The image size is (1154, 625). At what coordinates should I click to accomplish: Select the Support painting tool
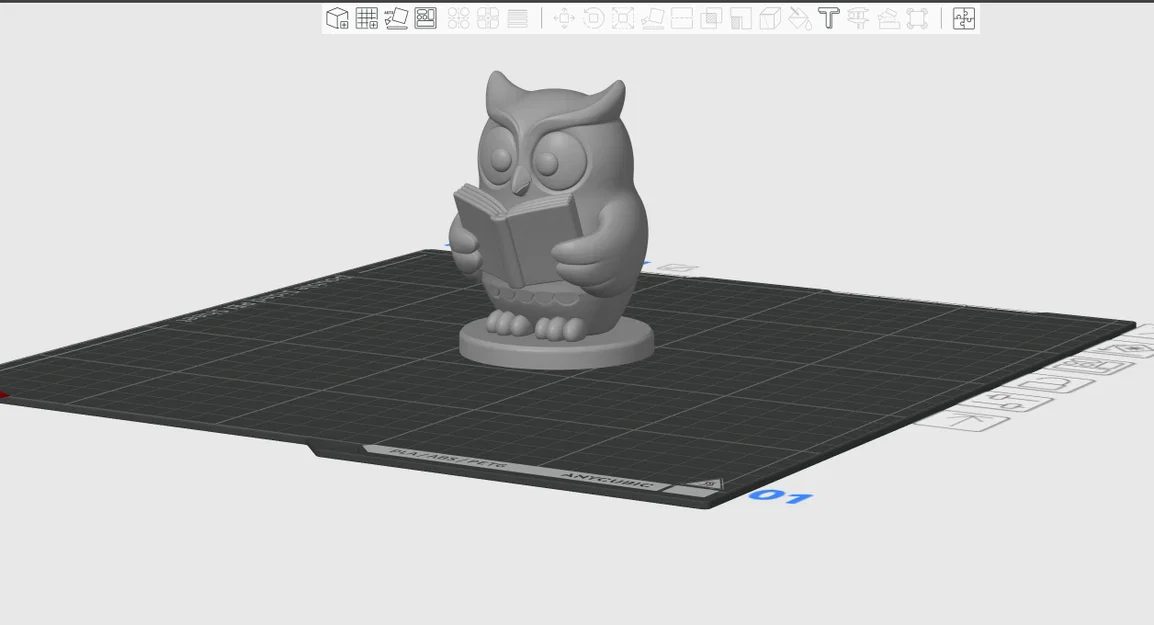point(740,18)
